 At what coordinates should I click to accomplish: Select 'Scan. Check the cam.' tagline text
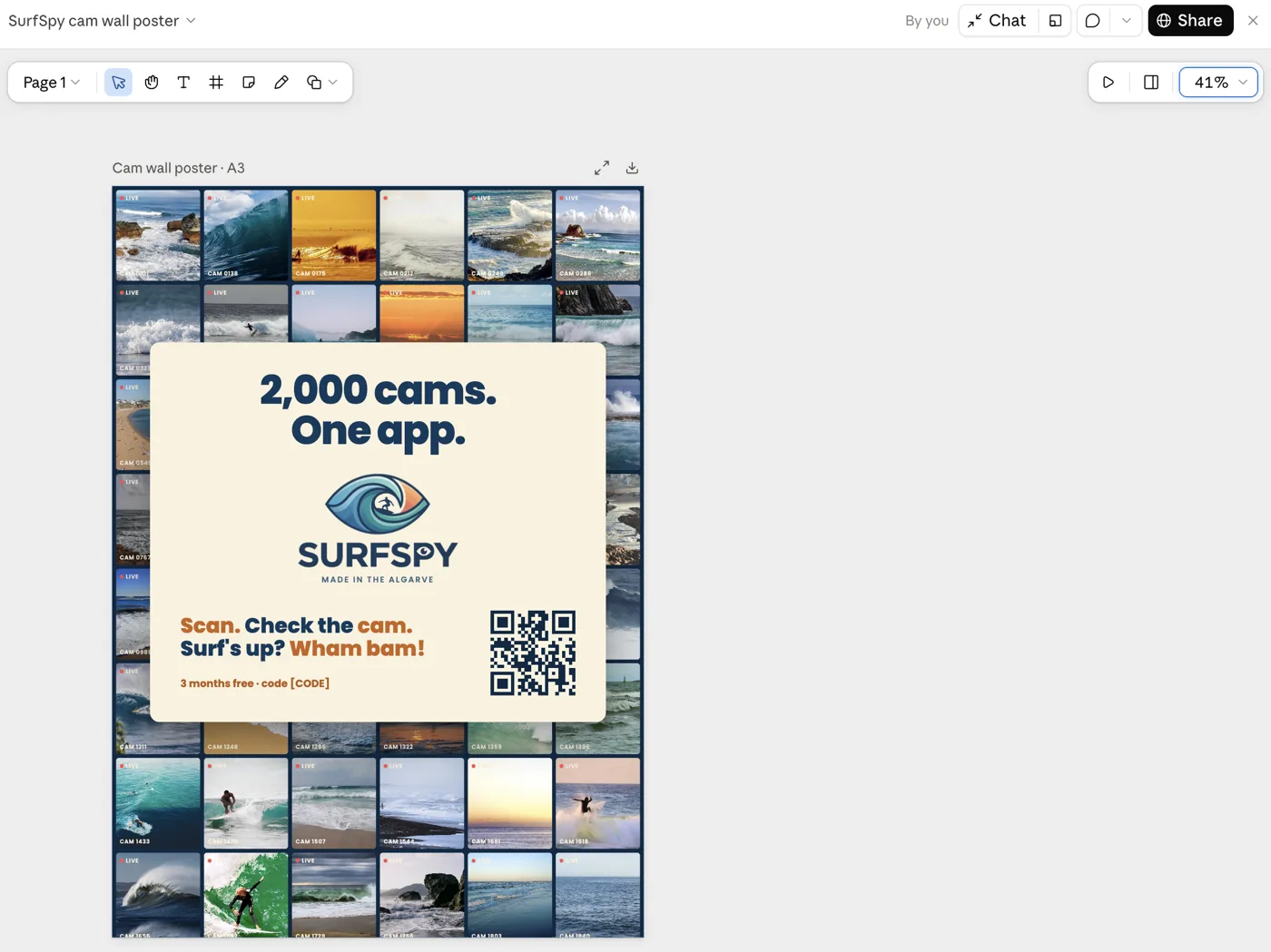point(296,625)
